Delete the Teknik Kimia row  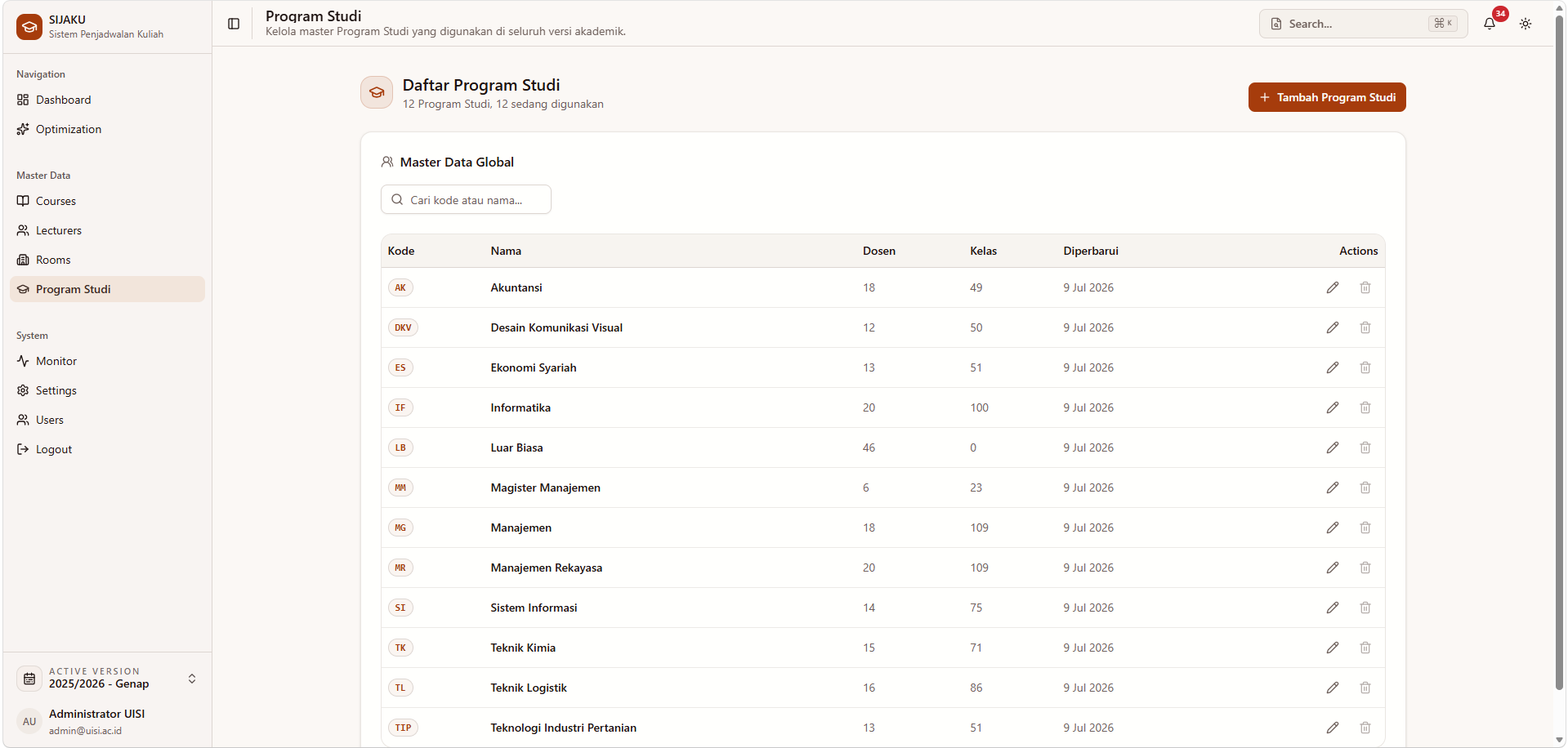coord(1365,648)
